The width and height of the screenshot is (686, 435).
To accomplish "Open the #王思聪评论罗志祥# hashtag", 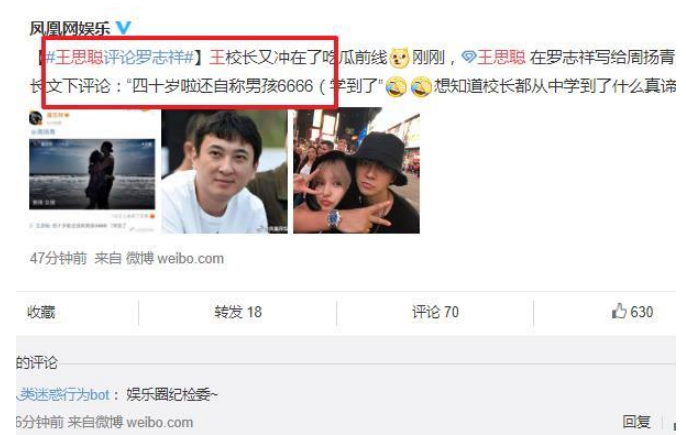I will click(x=120, y=57).
